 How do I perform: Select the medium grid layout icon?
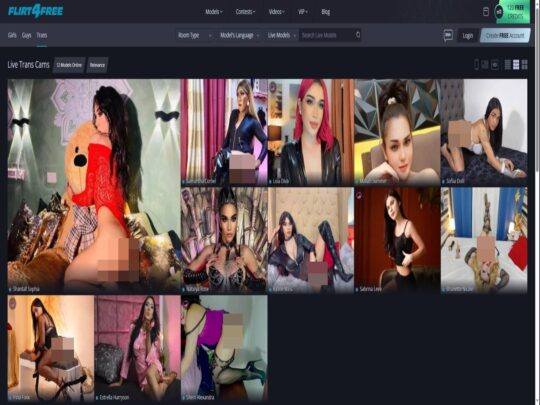tap(516, 64)
